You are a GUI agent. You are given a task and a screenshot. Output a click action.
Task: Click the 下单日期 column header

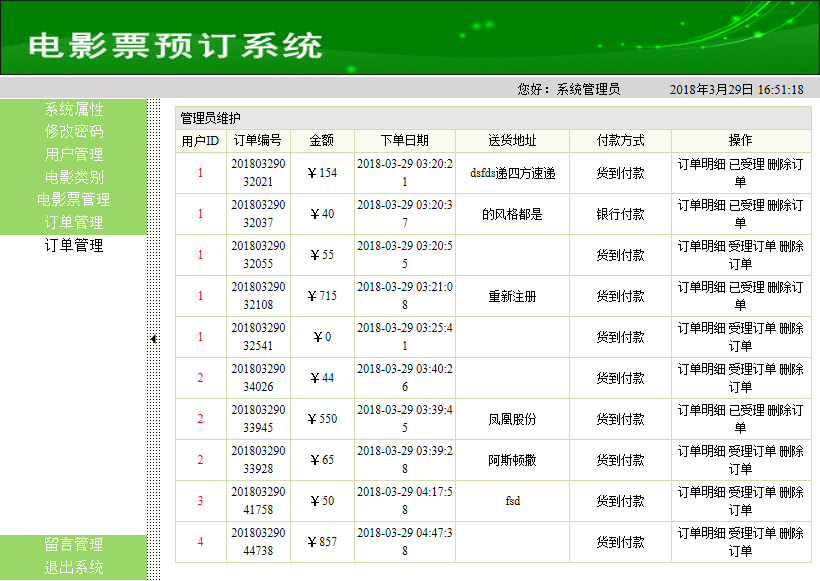pos(404,141)
